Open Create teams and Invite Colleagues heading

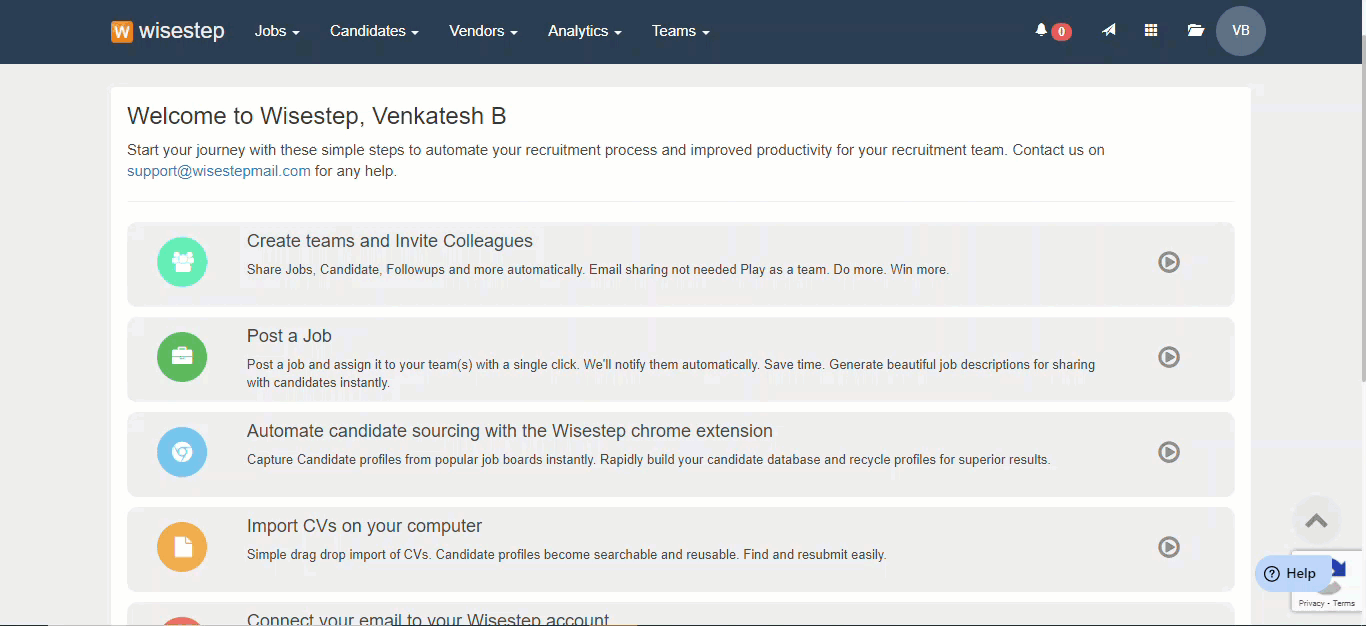(390, 241)
